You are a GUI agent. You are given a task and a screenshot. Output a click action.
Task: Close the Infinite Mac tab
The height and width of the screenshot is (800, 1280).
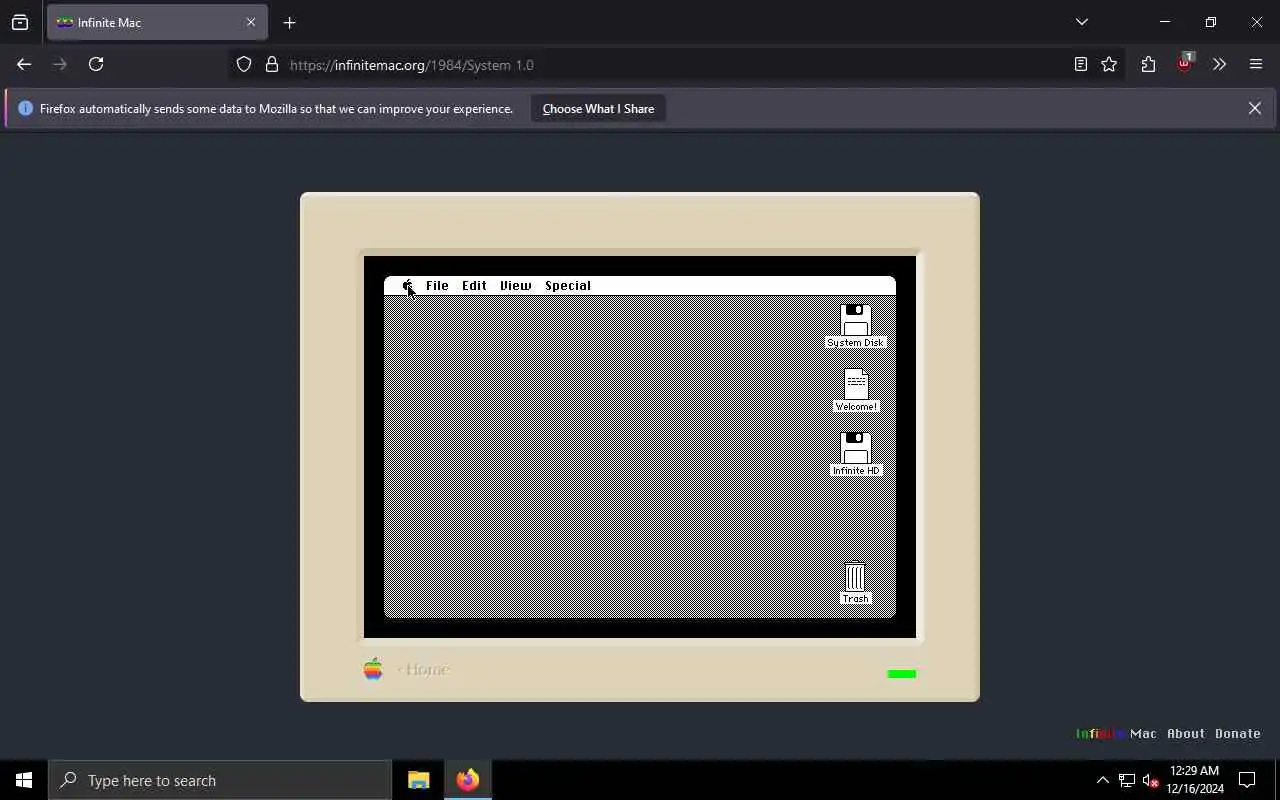(x=251, y=22)
